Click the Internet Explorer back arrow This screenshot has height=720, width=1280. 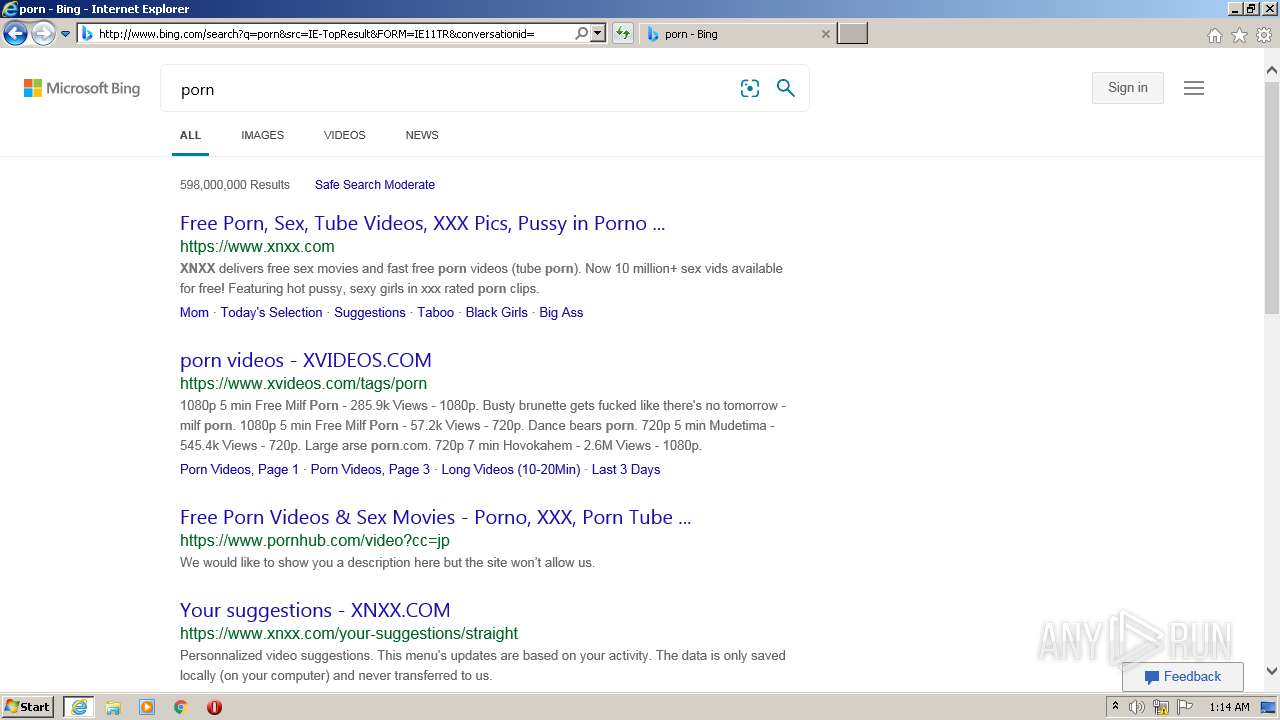click(x=15, y=34)
